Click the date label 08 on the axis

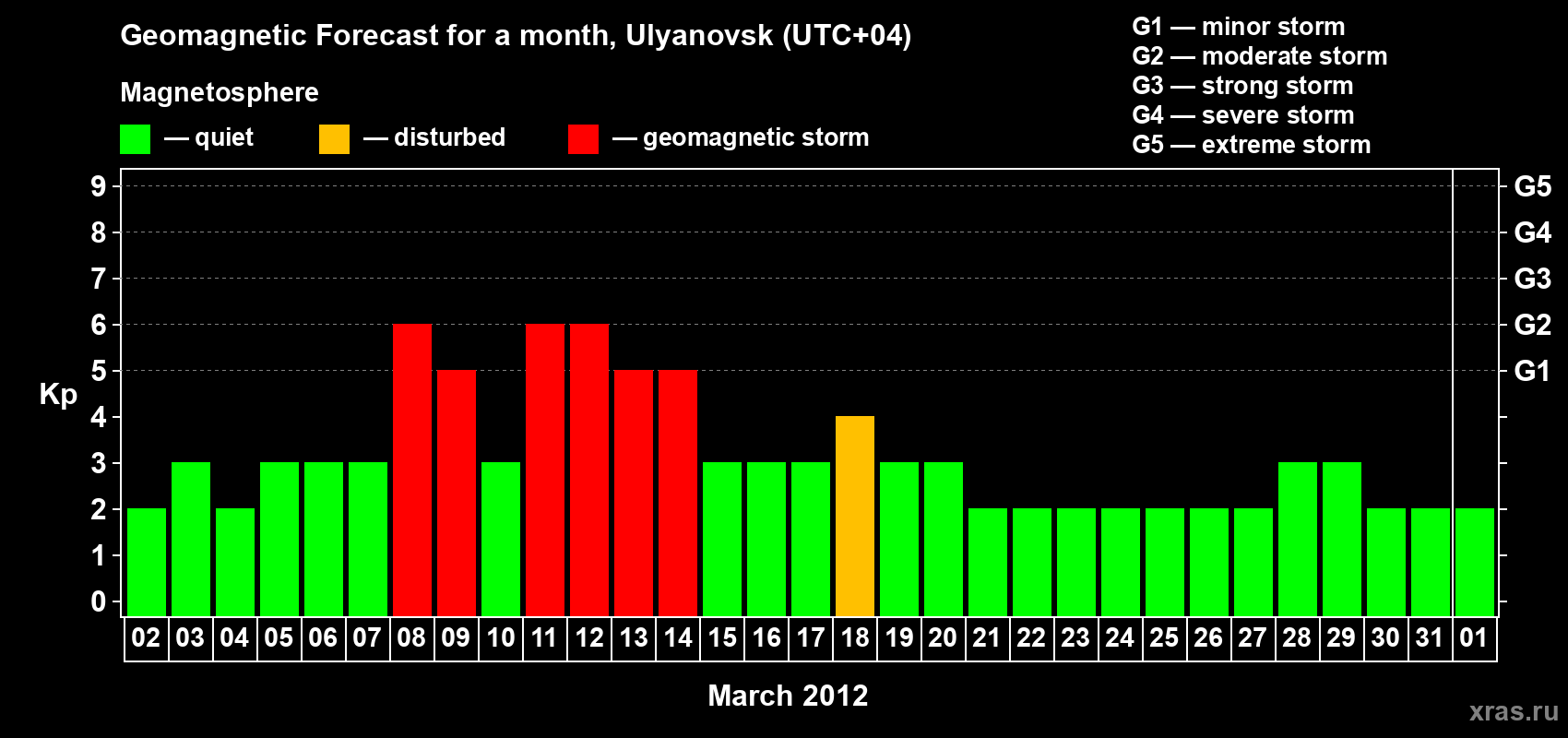[x=411, y=638]
